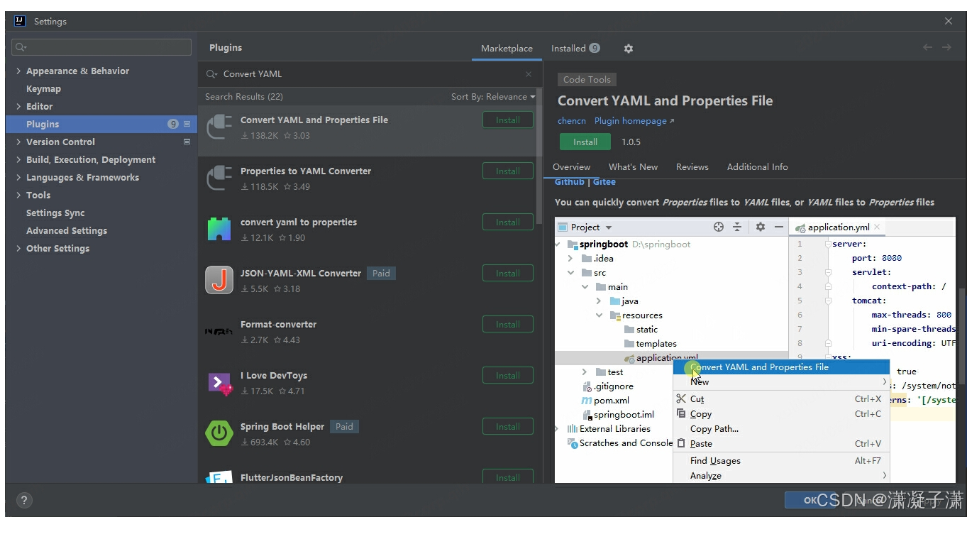Click the Installed count badge

point(594,48)
